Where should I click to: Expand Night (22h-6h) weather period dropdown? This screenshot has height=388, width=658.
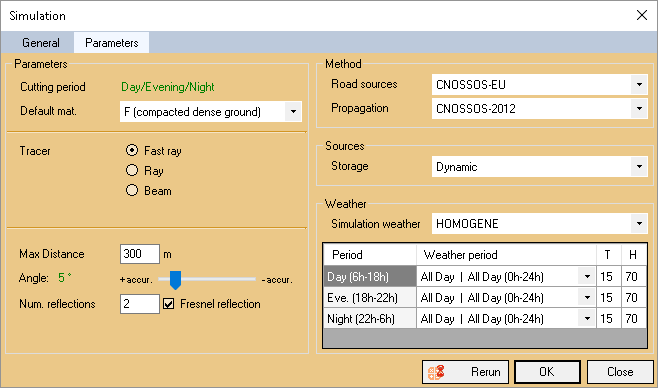pos(587,318)
